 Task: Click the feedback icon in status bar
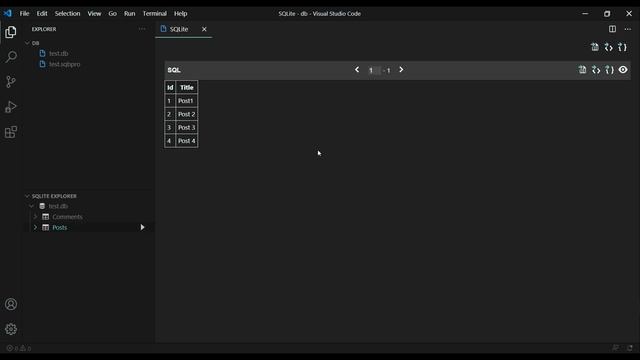tap(615, 348)
